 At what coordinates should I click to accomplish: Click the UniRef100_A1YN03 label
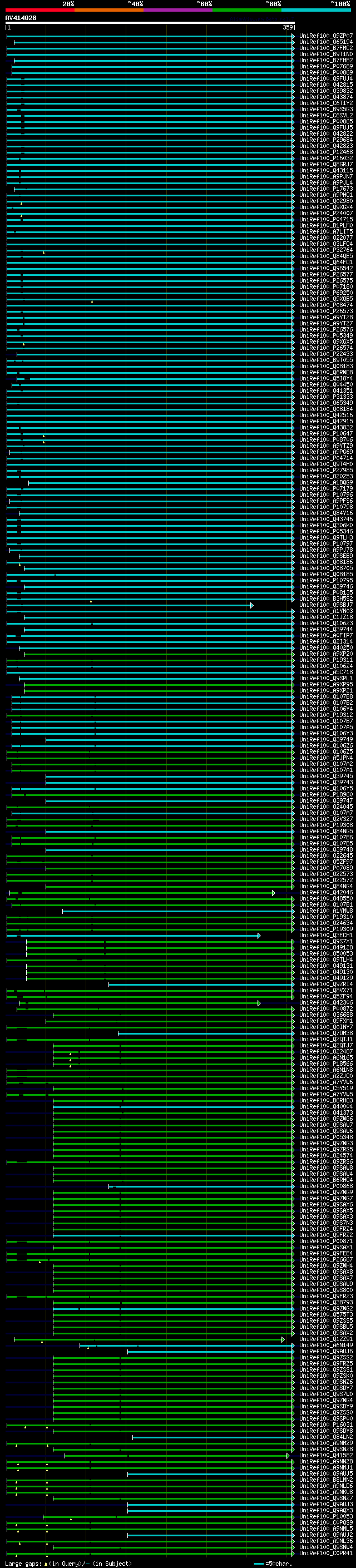[325, 611]
